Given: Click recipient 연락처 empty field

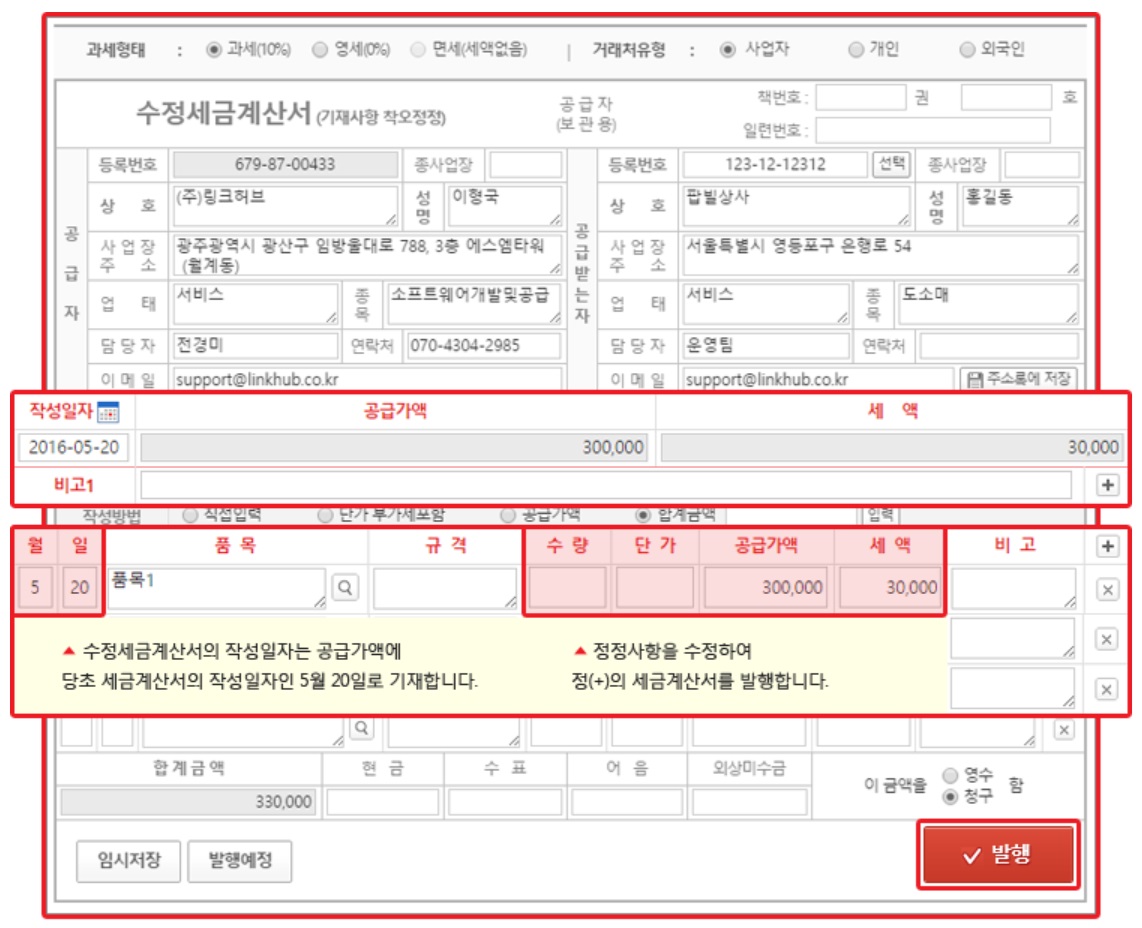Looking at the screenshot, I should pos(999,345).
